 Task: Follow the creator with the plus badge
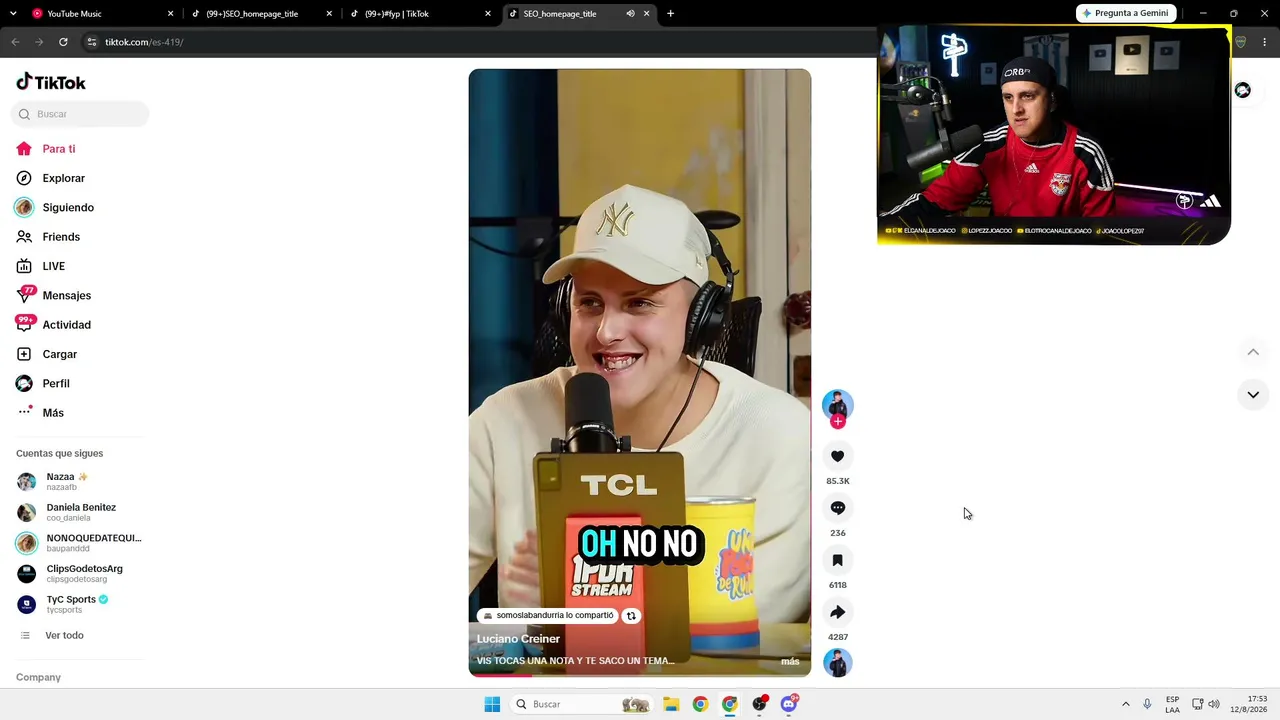pyautogui.click(x=838, y=421)
